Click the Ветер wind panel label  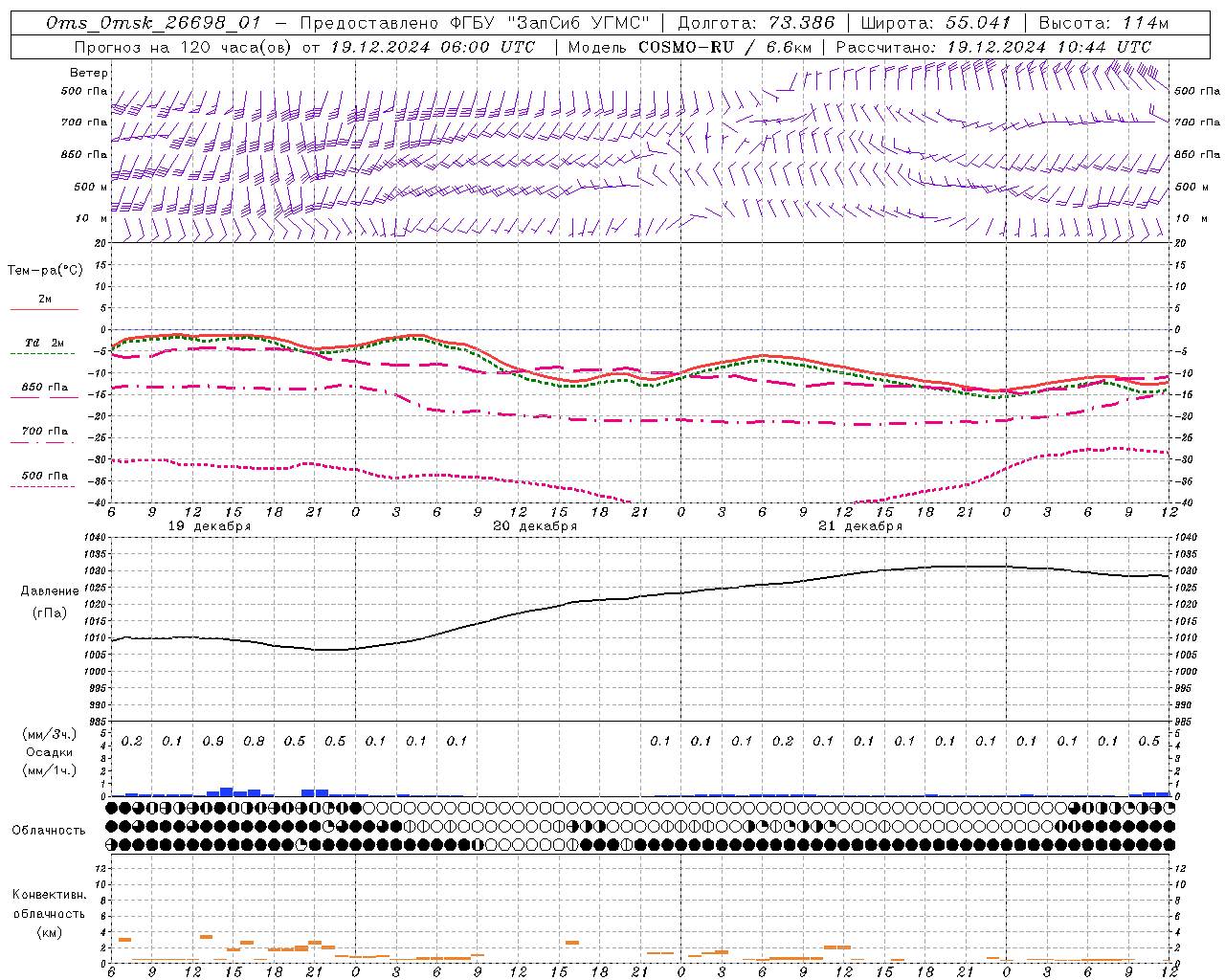click(x=89, y=73)
